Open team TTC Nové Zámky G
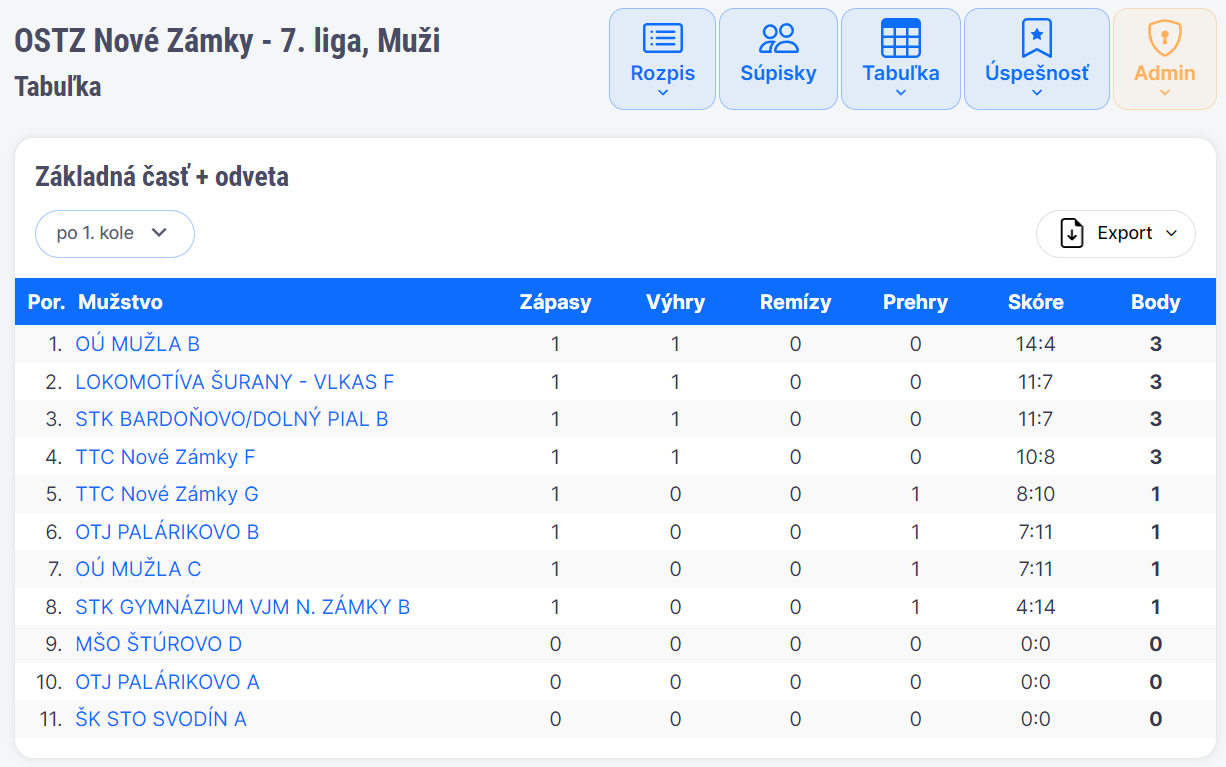The width and height of the screenshot is (1226, 767). pos(167,494)
